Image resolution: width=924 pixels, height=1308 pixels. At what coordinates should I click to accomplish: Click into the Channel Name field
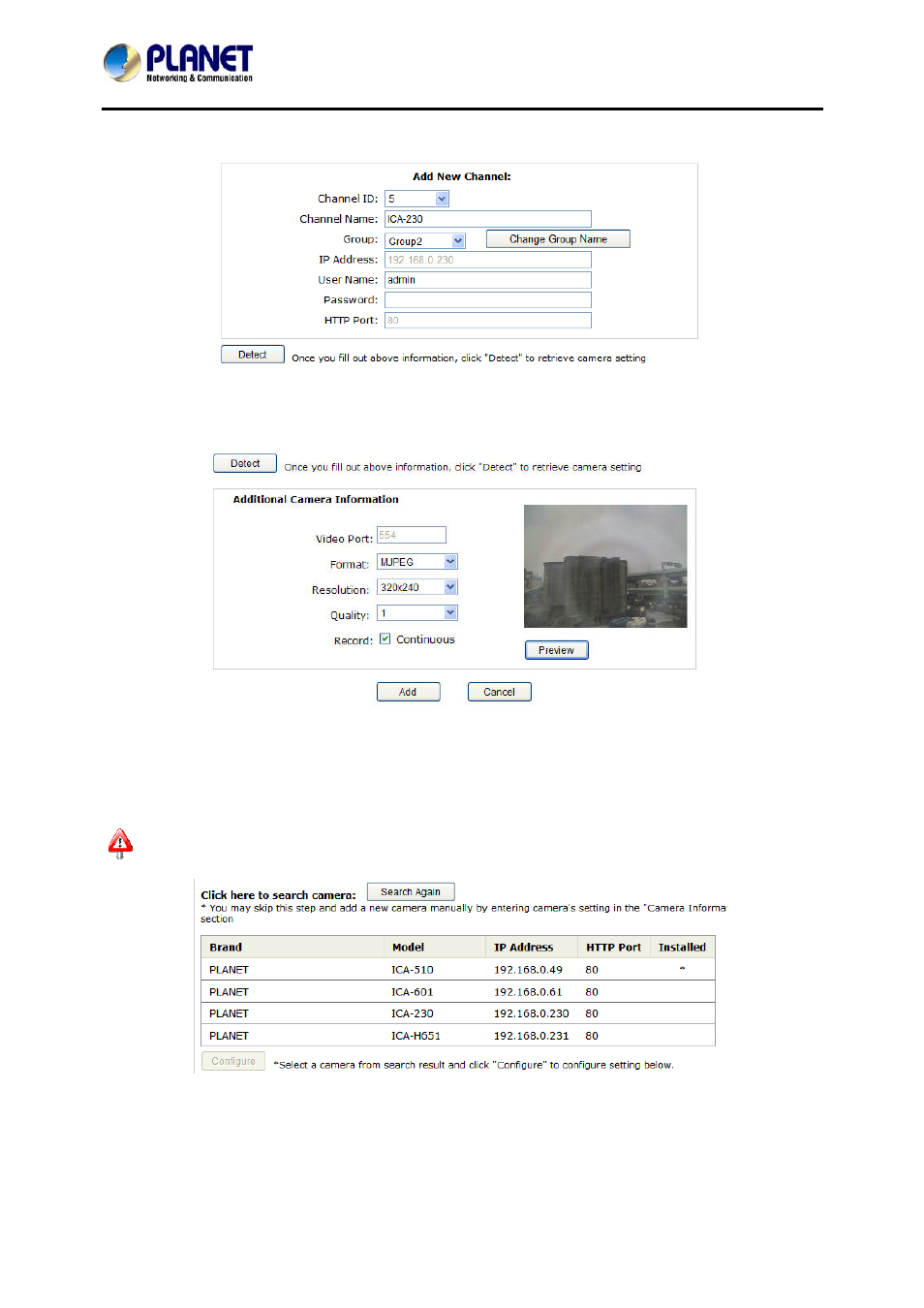[x=487, y=219]
